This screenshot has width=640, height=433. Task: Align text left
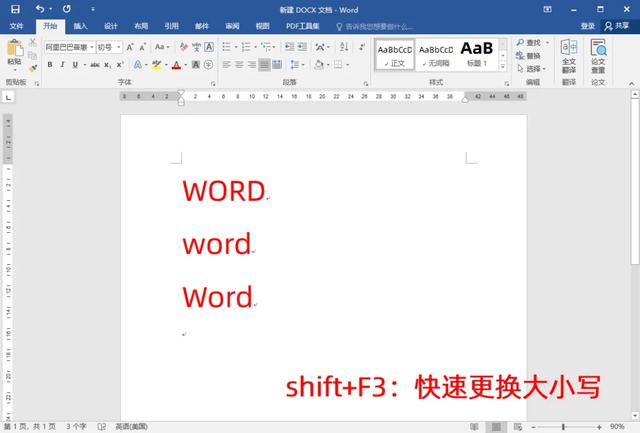tap(227, 64)
